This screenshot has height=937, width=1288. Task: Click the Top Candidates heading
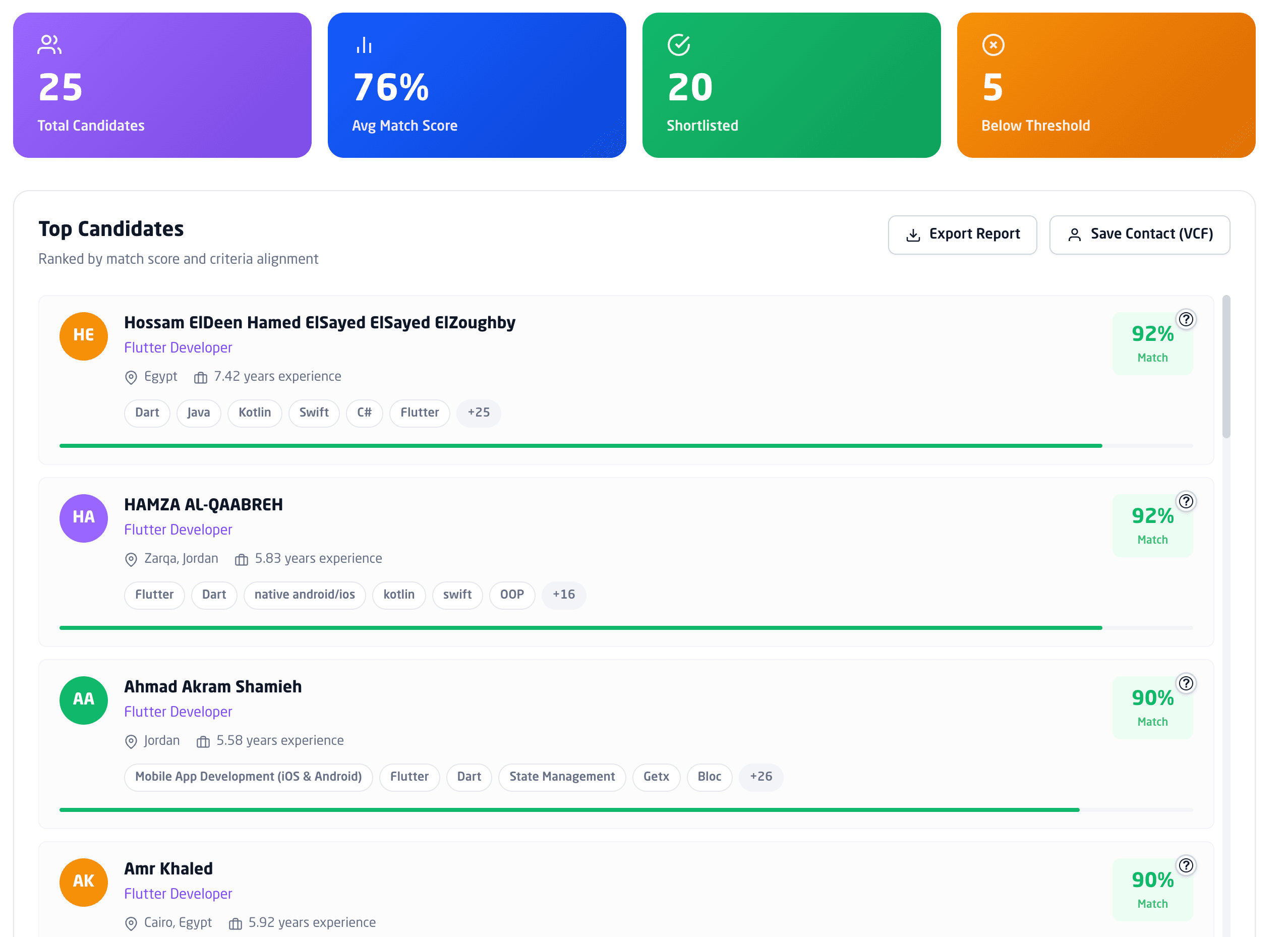[x=111, y=229]
